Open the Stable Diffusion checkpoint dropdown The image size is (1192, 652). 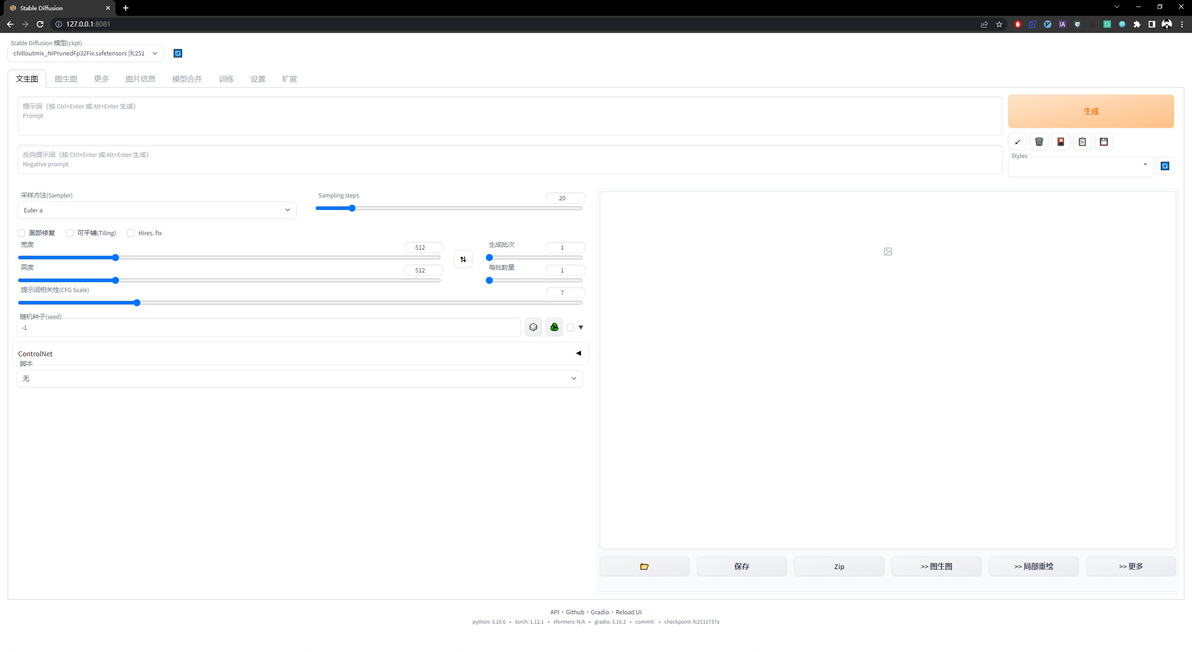coord(85,53)
